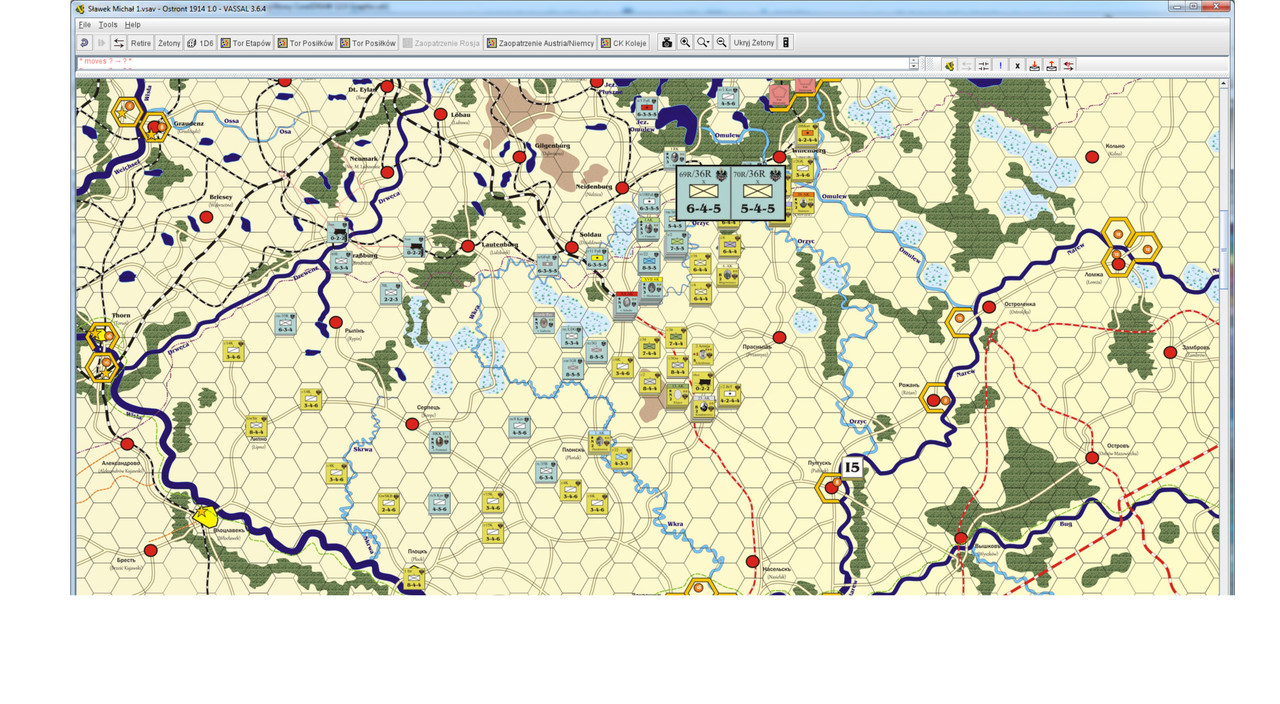This screenshot has width=1280, height=704.
Task: Click Ukryj Żetony to hide pieces
Action: click(x=753, y=43)
